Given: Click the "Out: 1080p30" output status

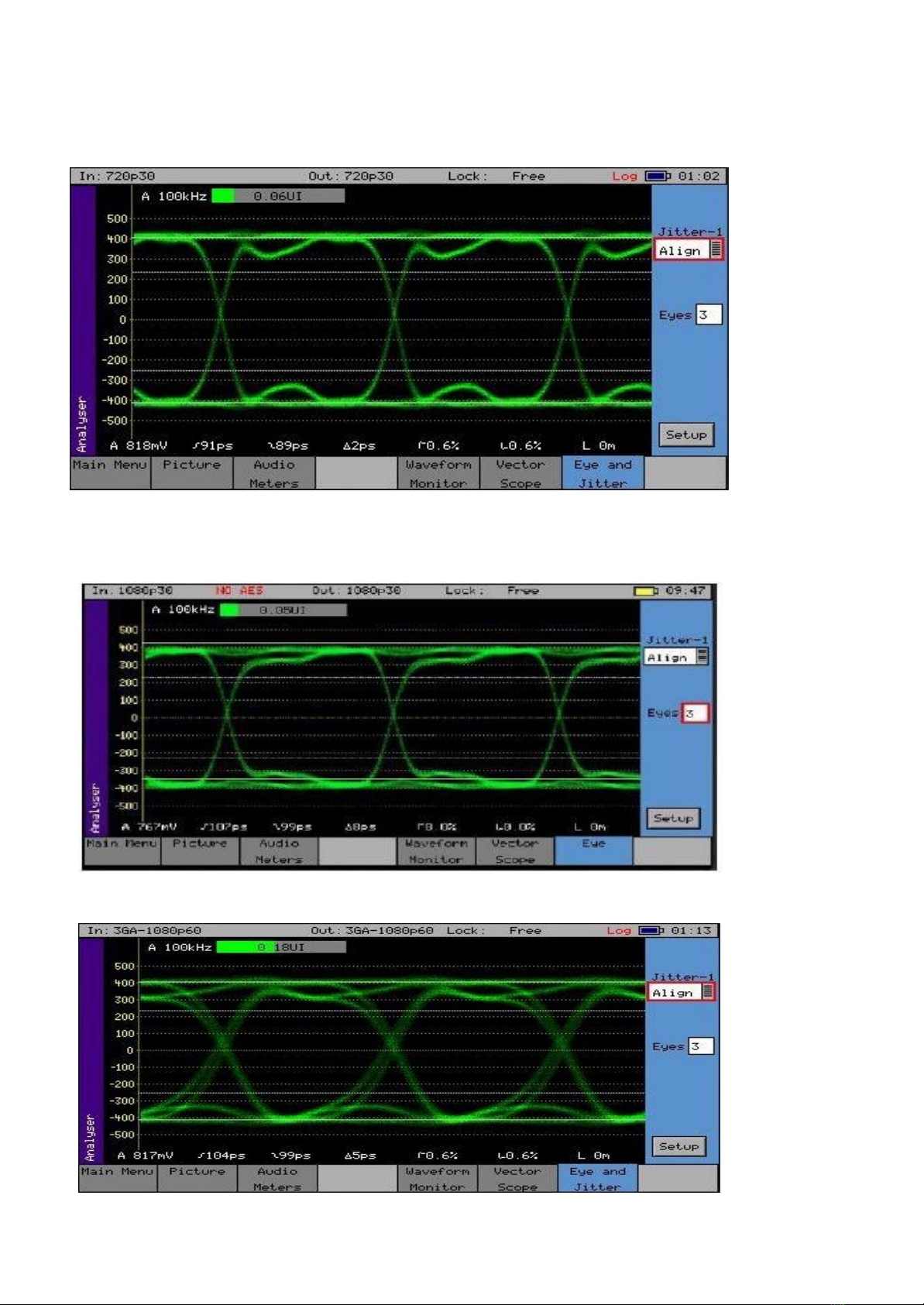Looking at the screenshot, I should (356, 590).
